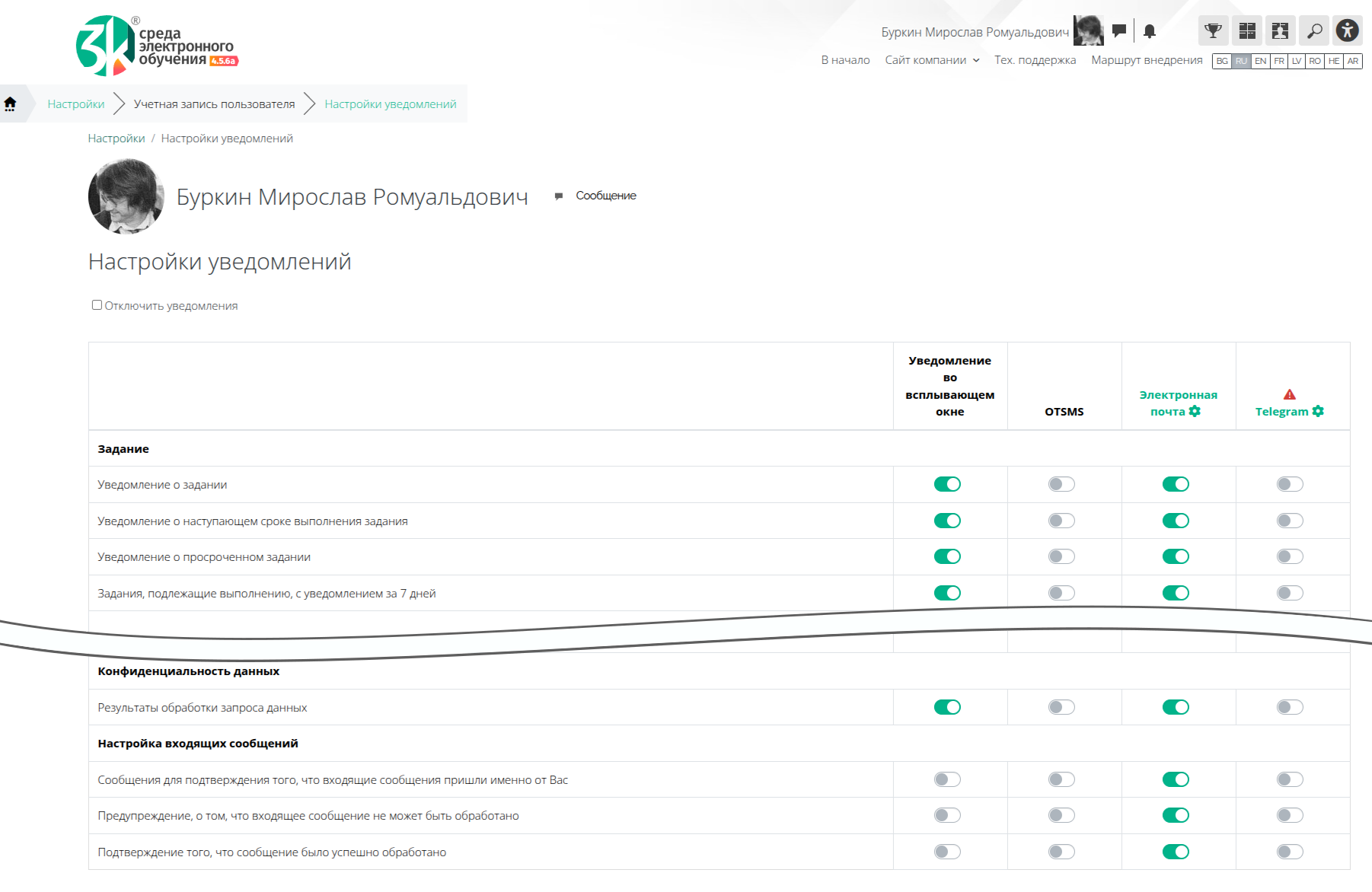Click the home icon in breadcrumb bar
Image resolution: width=1372 pixels, height=892 pixels.
tap(11, 104)
